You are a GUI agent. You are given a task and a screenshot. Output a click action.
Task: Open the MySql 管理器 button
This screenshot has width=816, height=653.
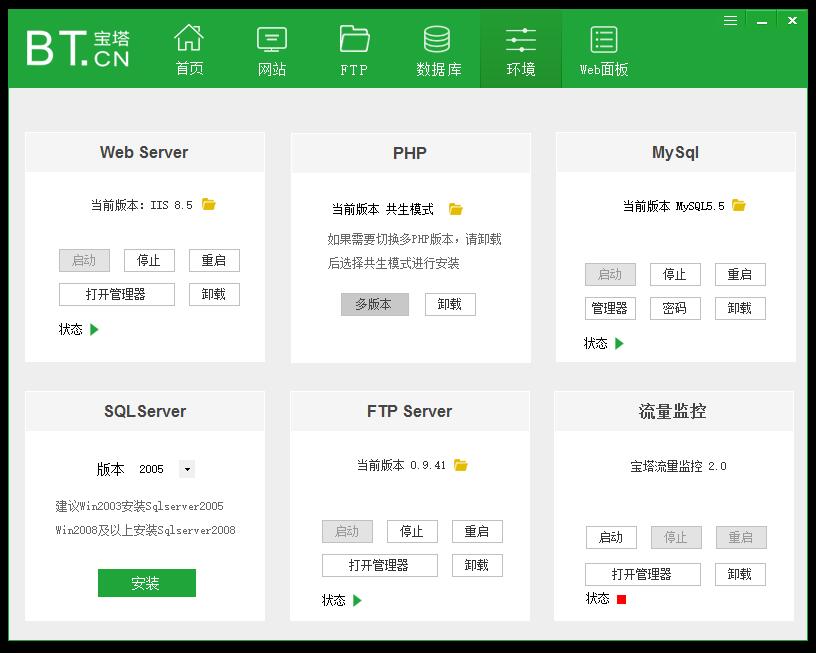tap(610, 309)
